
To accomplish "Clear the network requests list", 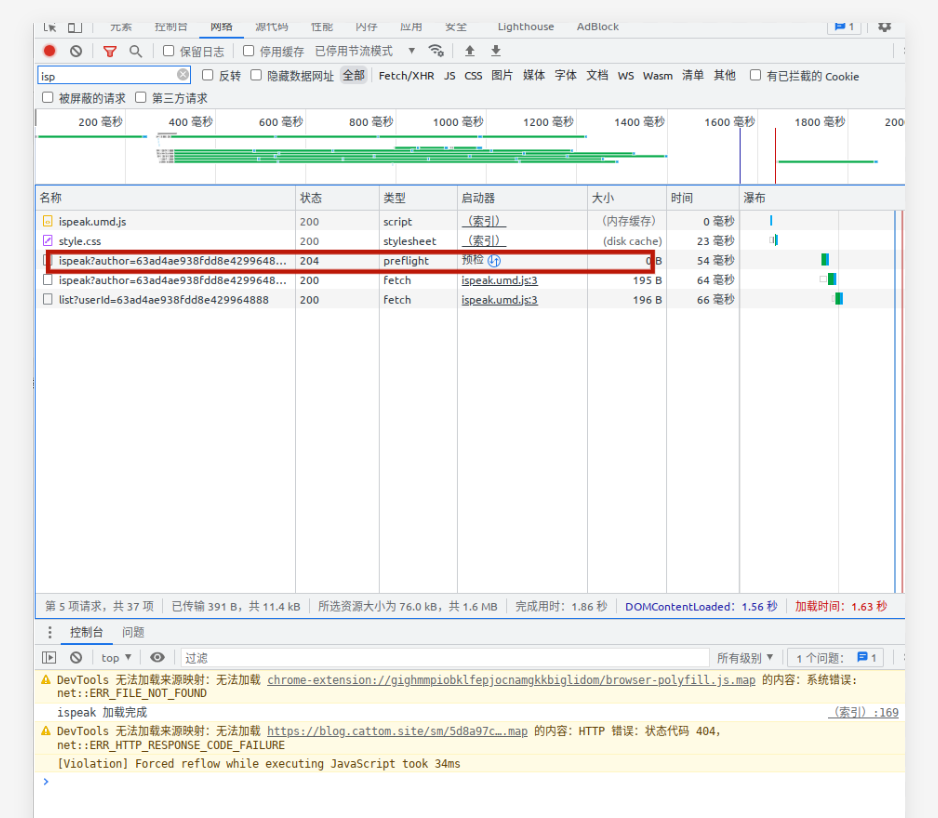I will (76, 50).
